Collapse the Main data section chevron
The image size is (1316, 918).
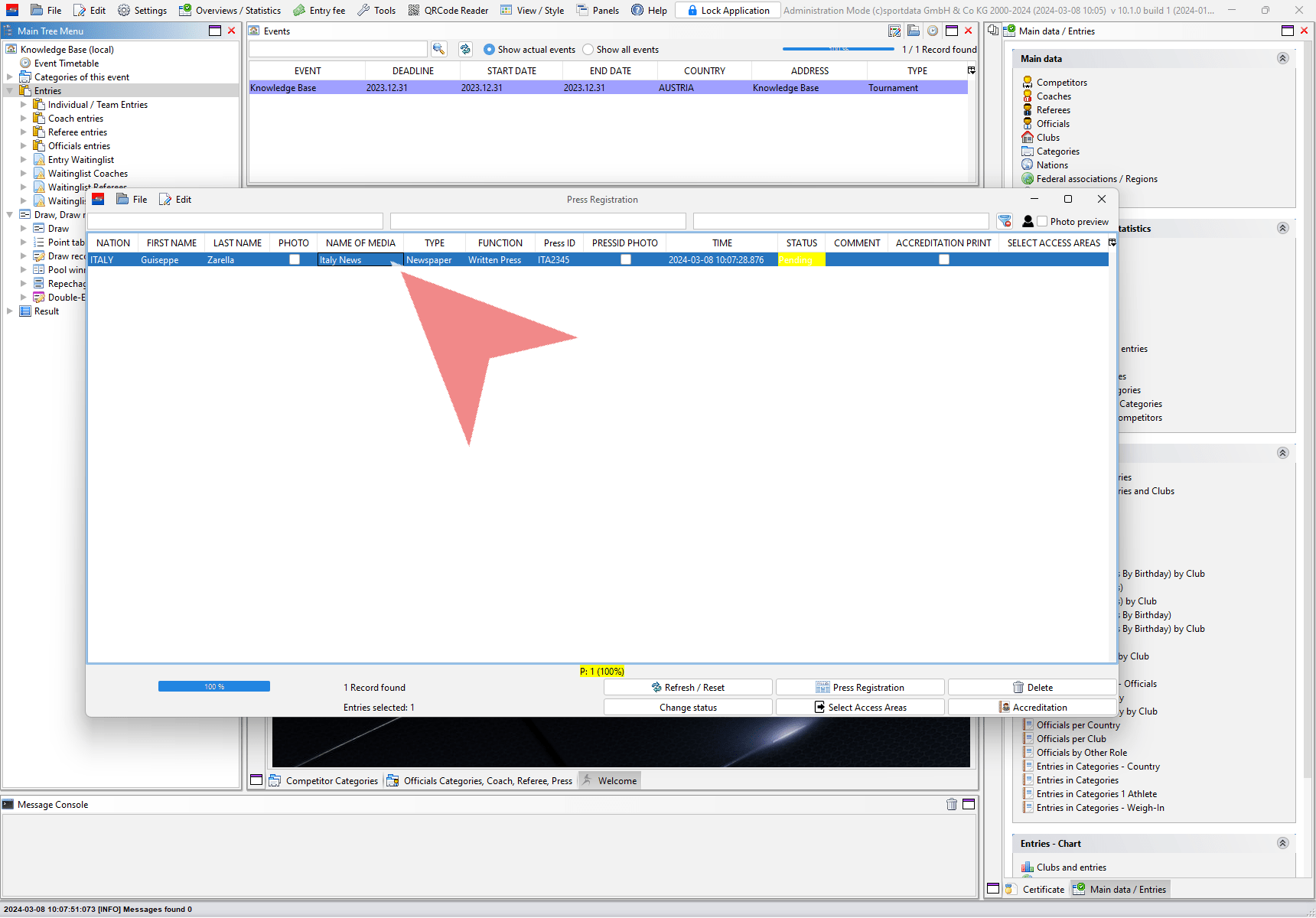pyautogui.click(x=1282, y=59)
